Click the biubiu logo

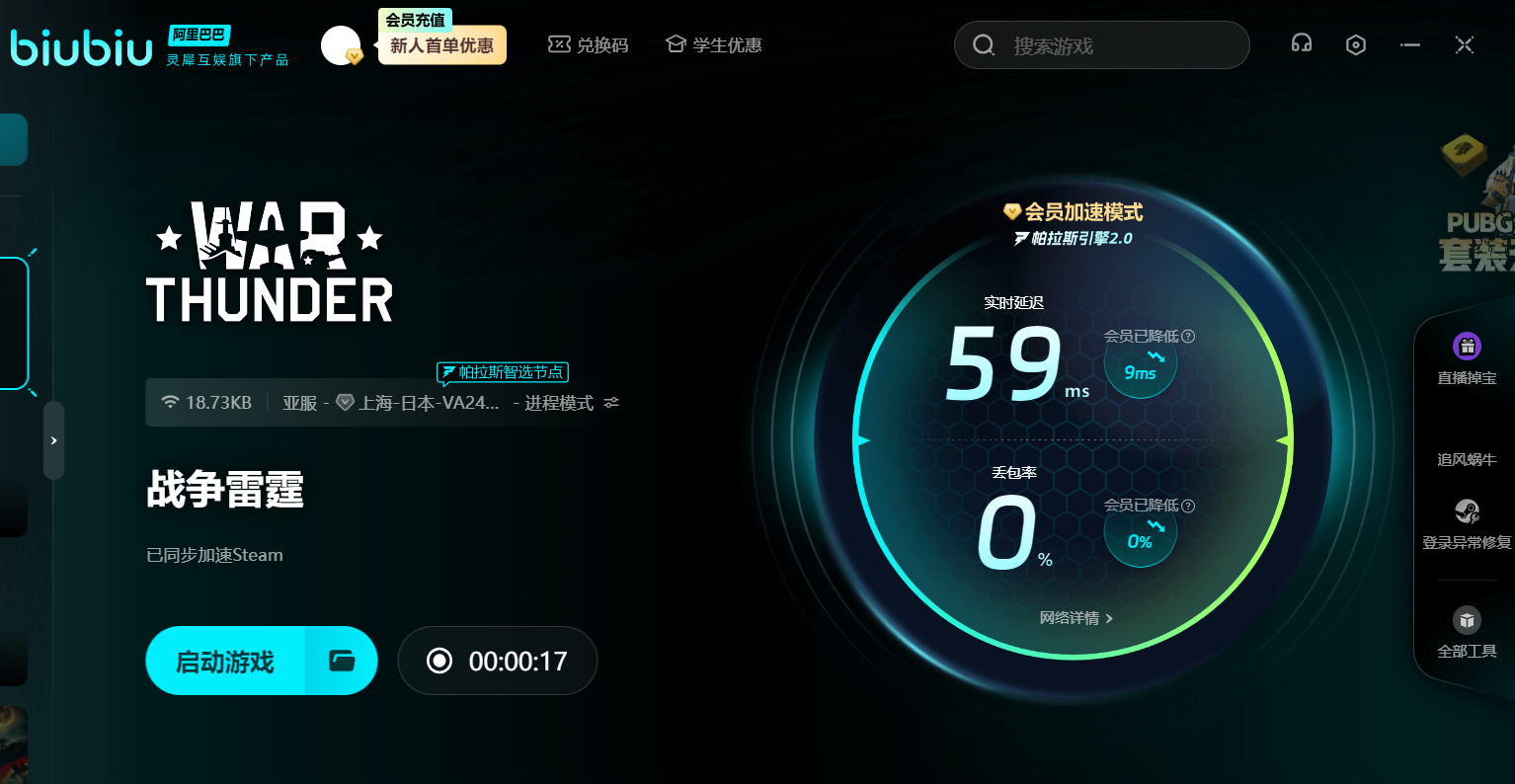[x=81, y=47]
